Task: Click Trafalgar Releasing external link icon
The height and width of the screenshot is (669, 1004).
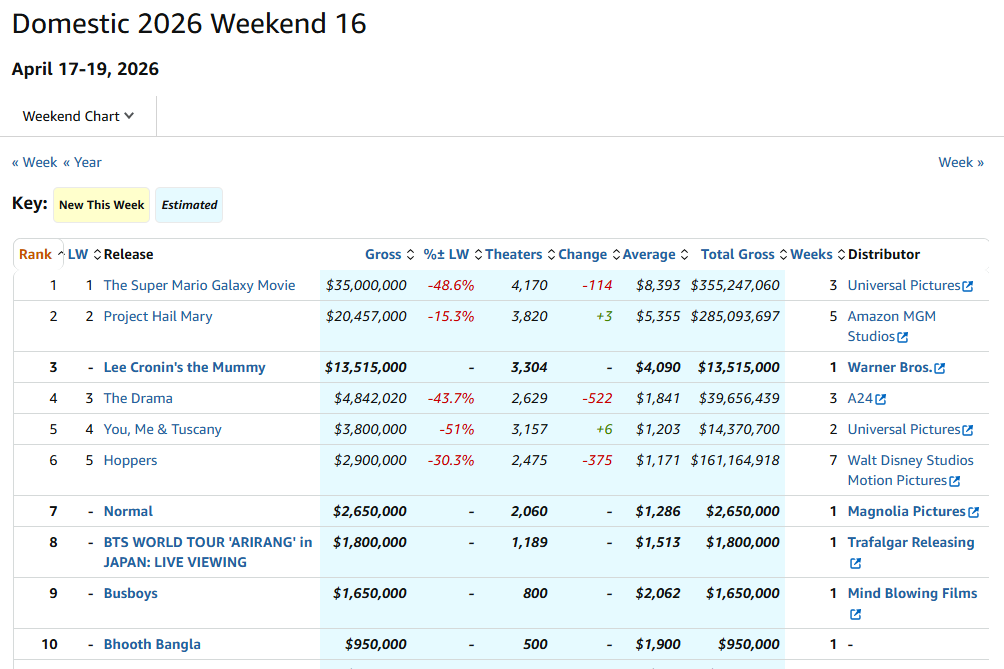Action: coord(855,564)
